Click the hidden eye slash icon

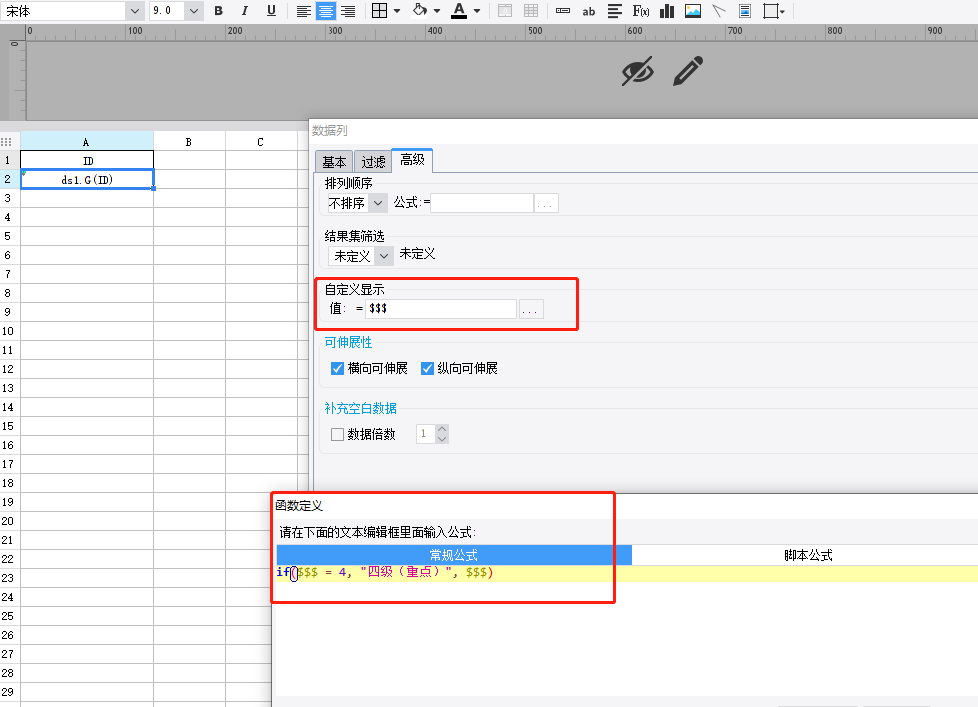637,71
